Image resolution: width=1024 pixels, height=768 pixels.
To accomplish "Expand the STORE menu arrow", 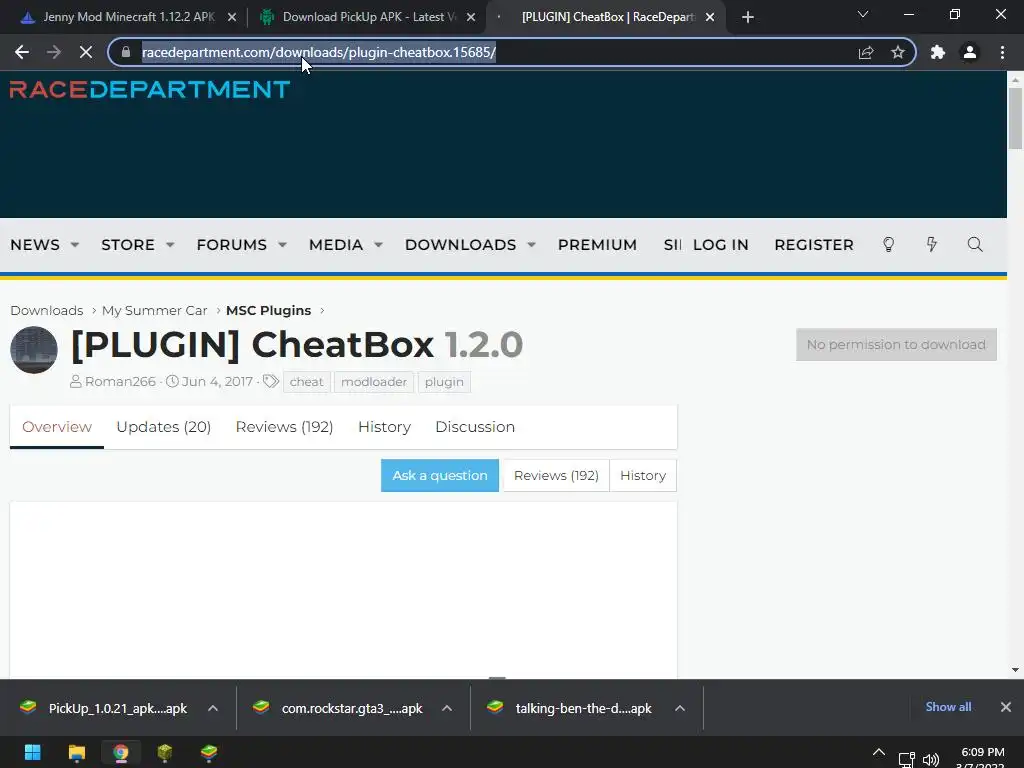I will coord(170,245).
